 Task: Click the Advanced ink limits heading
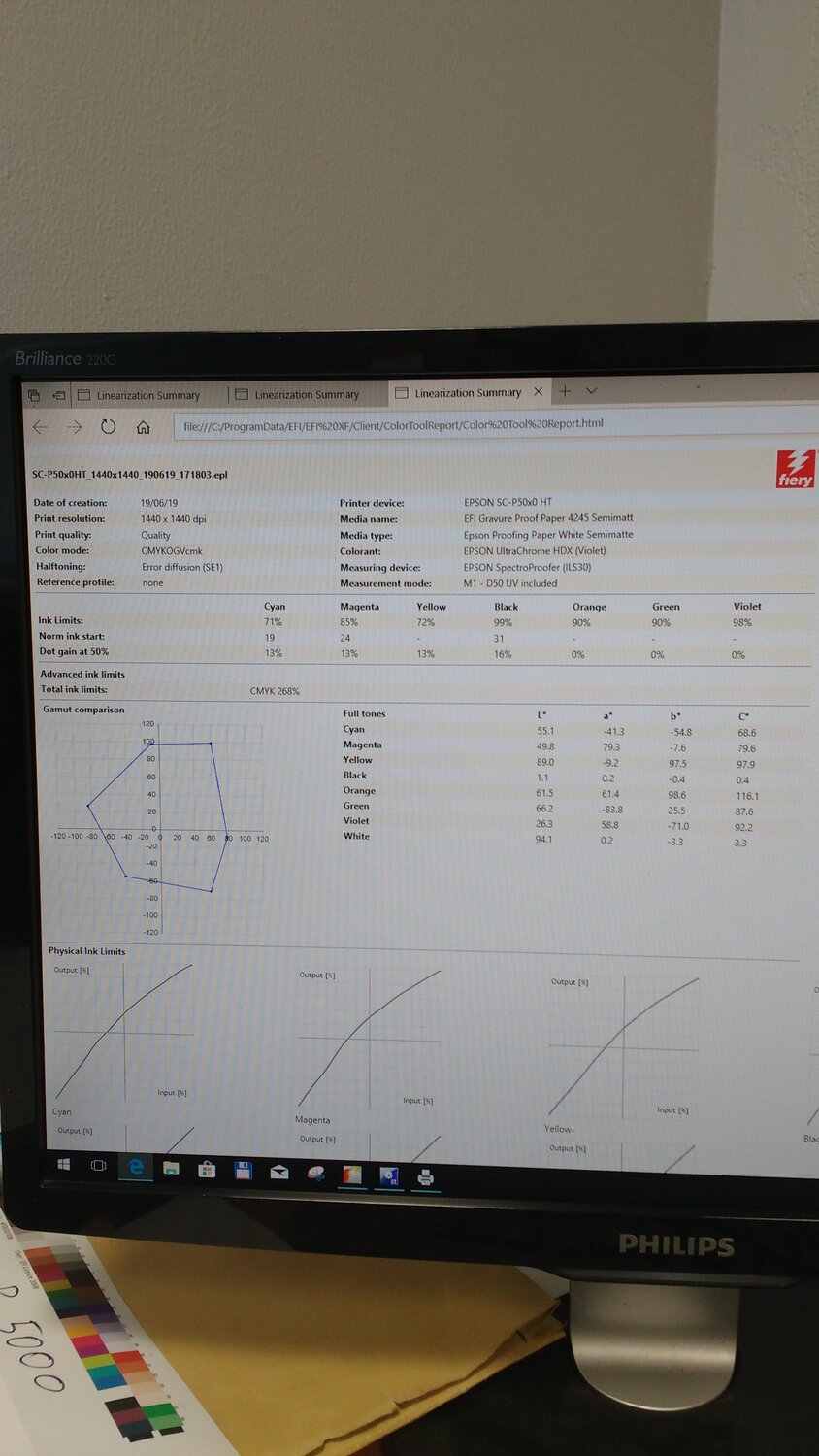pos(82,674)
